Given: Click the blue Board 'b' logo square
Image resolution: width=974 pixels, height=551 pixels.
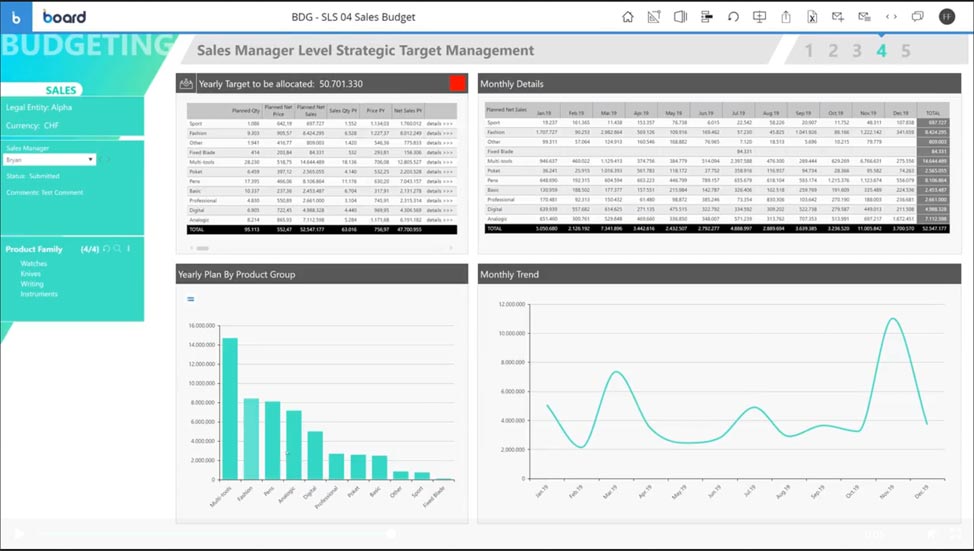Looking at the screenshot, I should pos(16,17).
